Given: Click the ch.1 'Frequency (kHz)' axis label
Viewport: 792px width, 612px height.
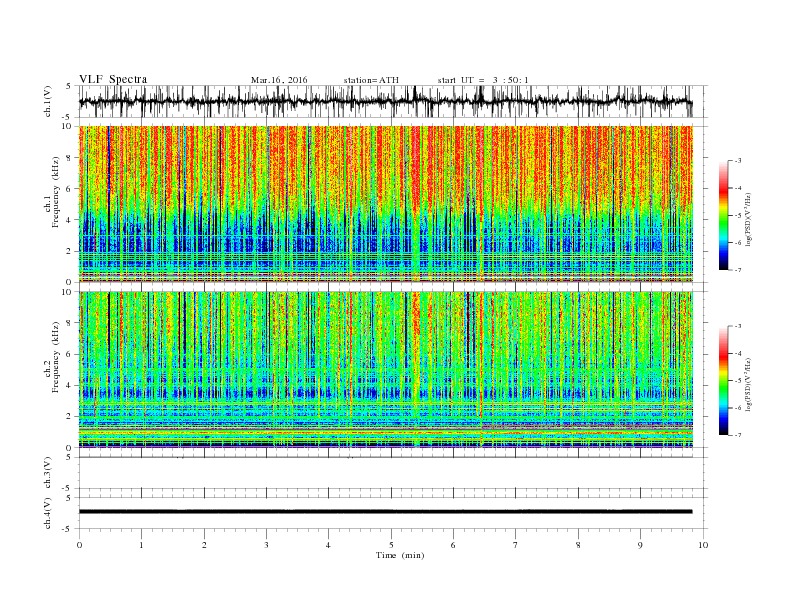Looking at the screenshot, I should point(56,192).
